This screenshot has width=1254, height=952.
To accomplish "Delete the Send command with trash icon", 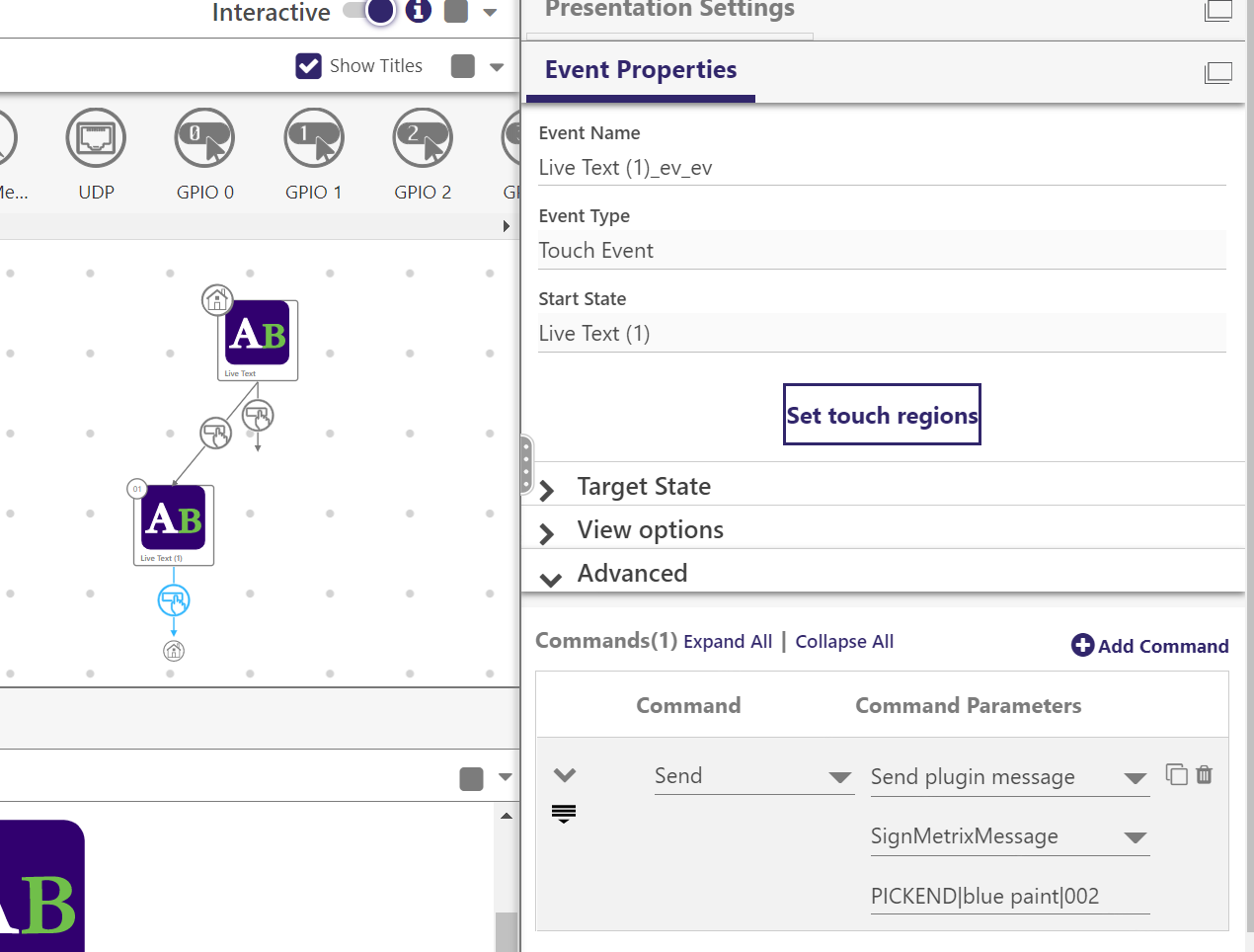I will tap(1204, 775).
